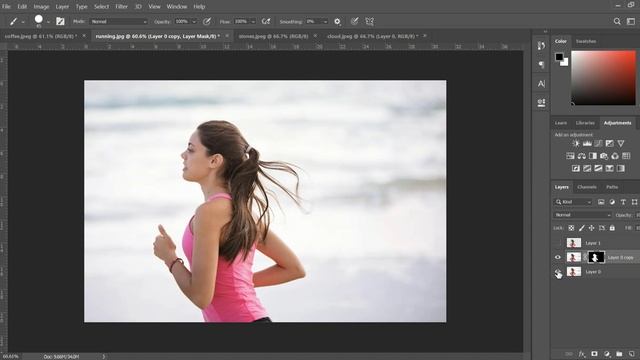
Task: Set symmetry options butterfly icon
Action: click(x=370, y=22)
